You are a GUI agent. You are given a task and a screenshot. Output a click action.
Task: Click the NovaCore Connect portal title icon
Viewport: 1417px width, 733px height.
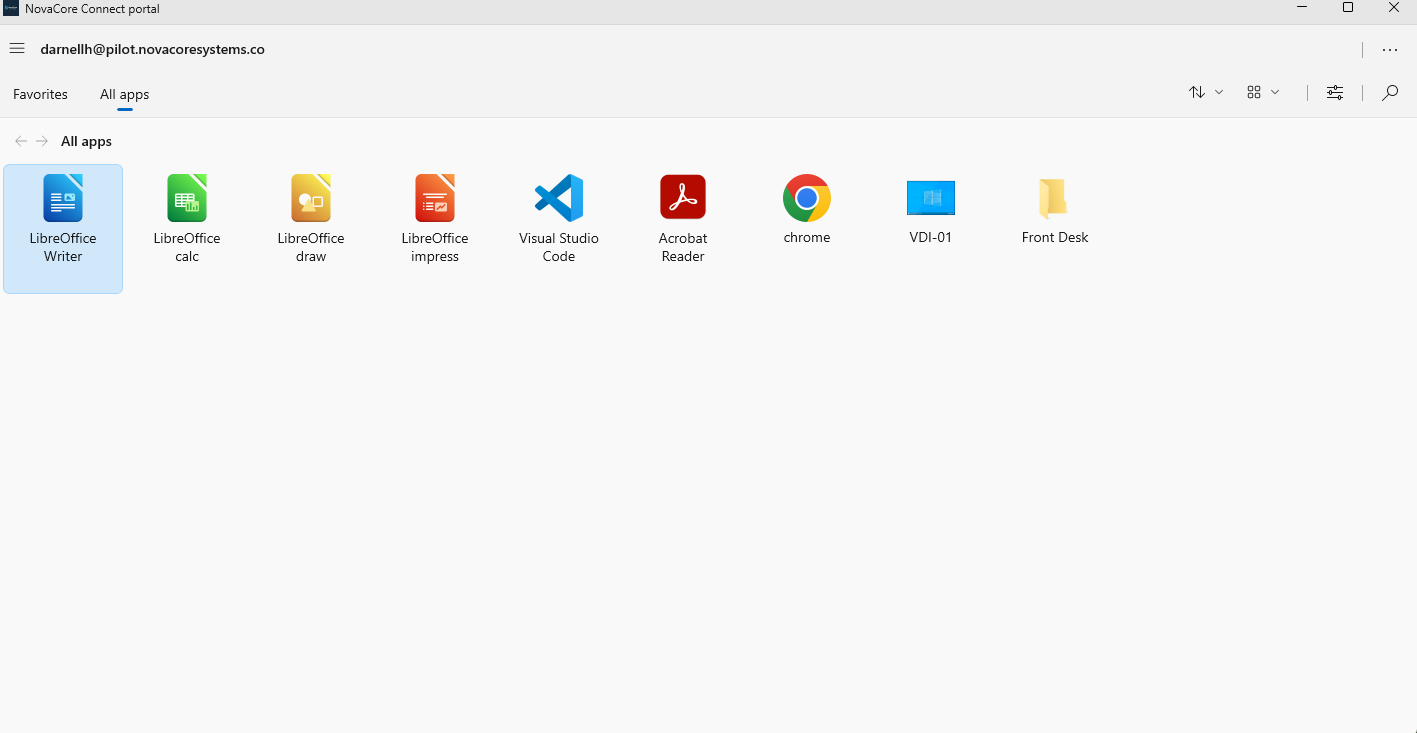pyautogui.click(x=11, y=8)
